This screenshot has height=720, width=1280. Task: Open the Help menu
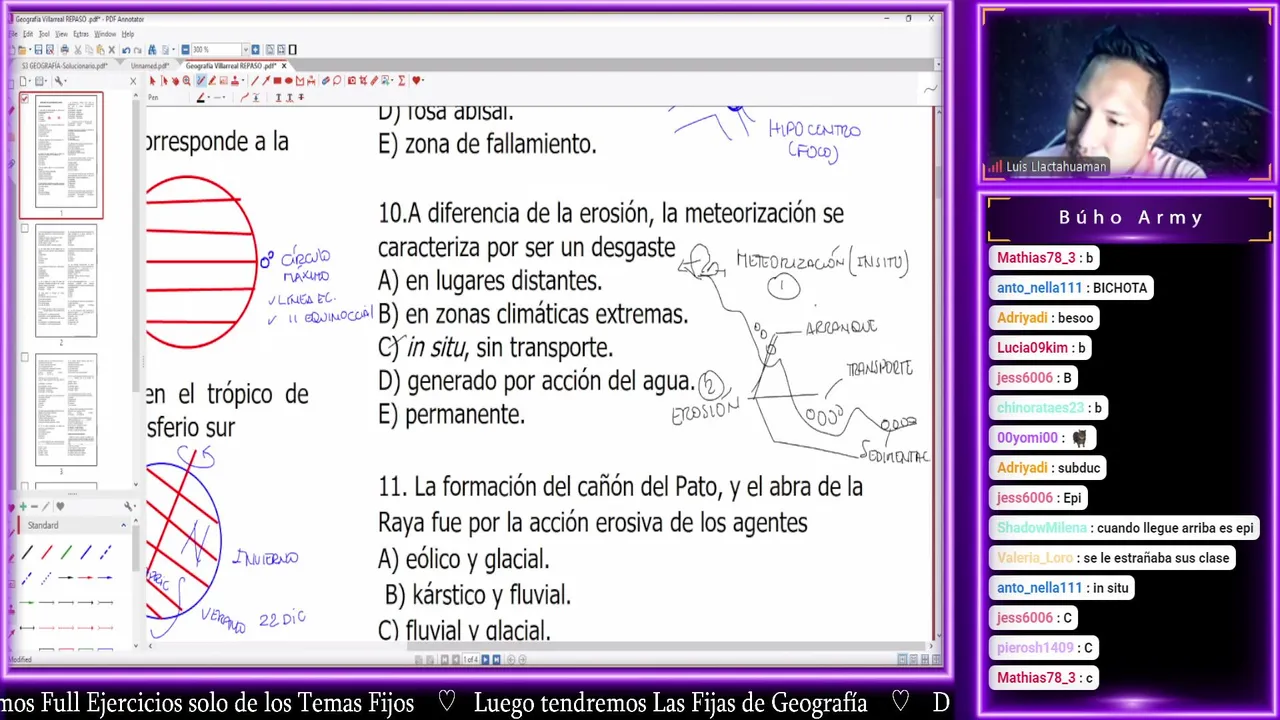click(128, 34)
